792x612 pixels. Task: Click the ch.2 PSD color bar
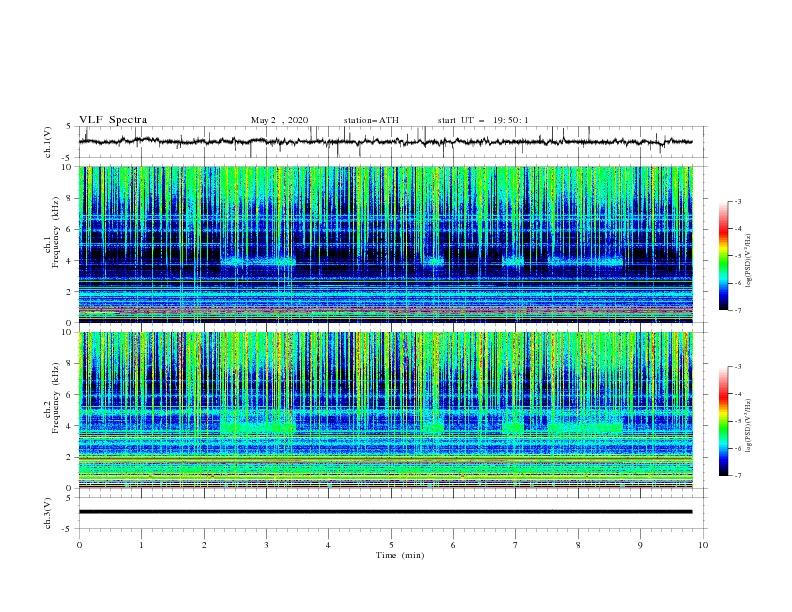pos(723,421)
